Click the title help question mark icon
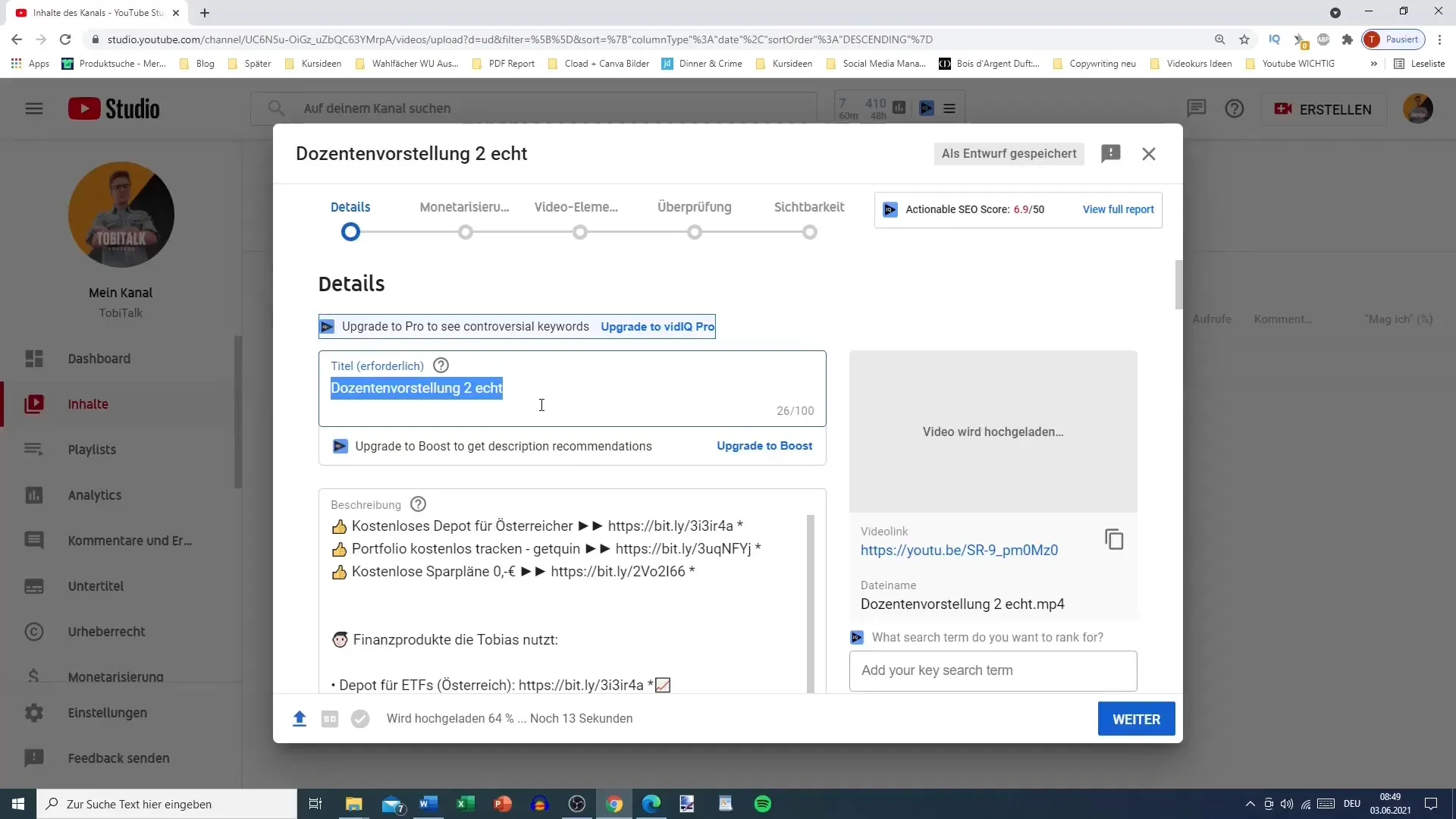Screen dimensions: 1456x819 [x=441, y=366]
